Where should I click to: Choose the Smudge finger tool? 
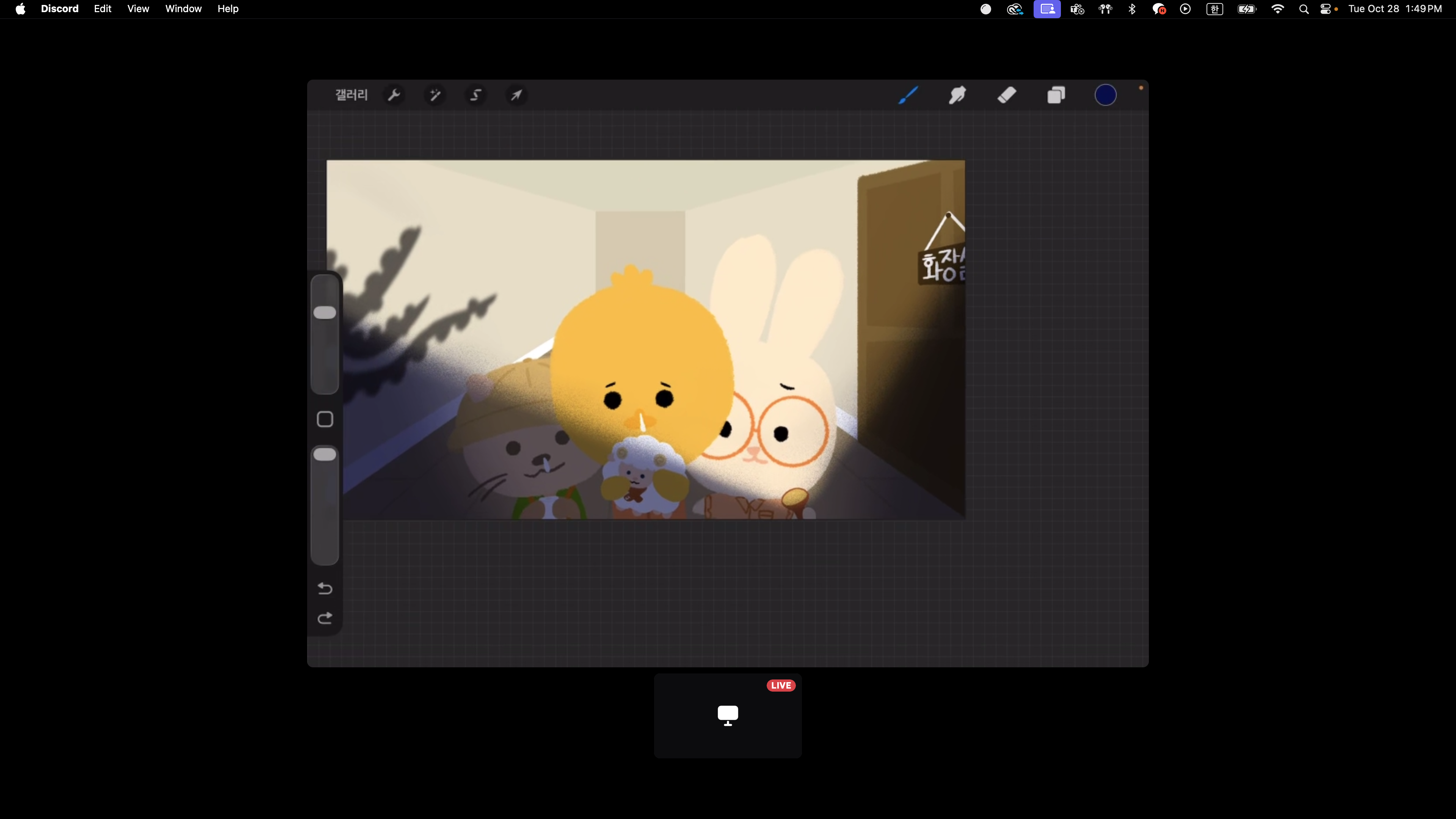[957, 95]
